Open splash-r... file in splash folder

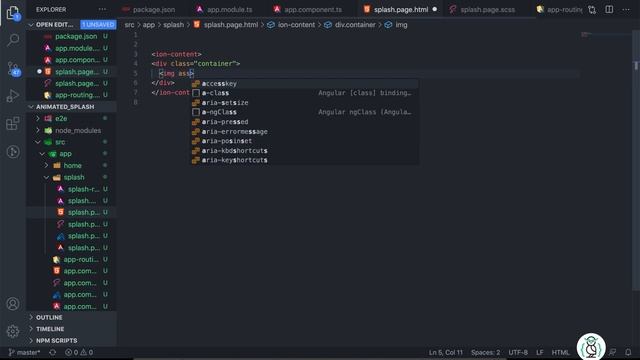[83, 189]
